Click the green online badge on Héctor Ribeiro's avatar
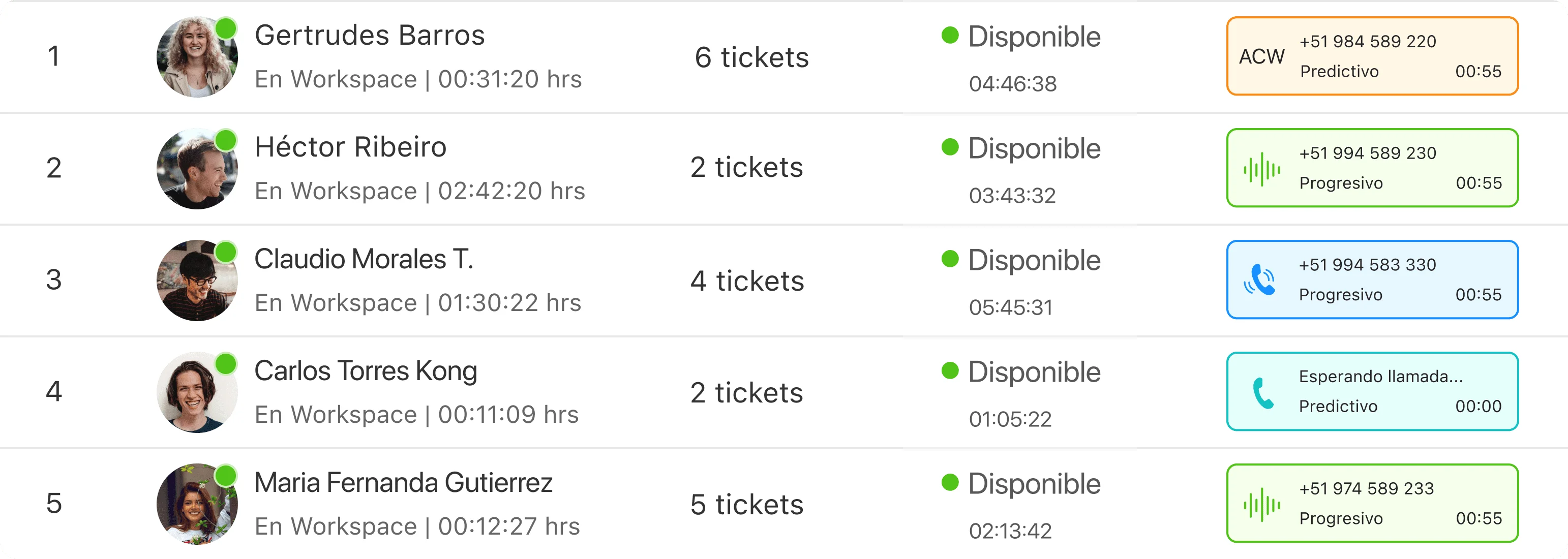The height and width of the screenshot is (559, 1568). [x=226, y=140]
